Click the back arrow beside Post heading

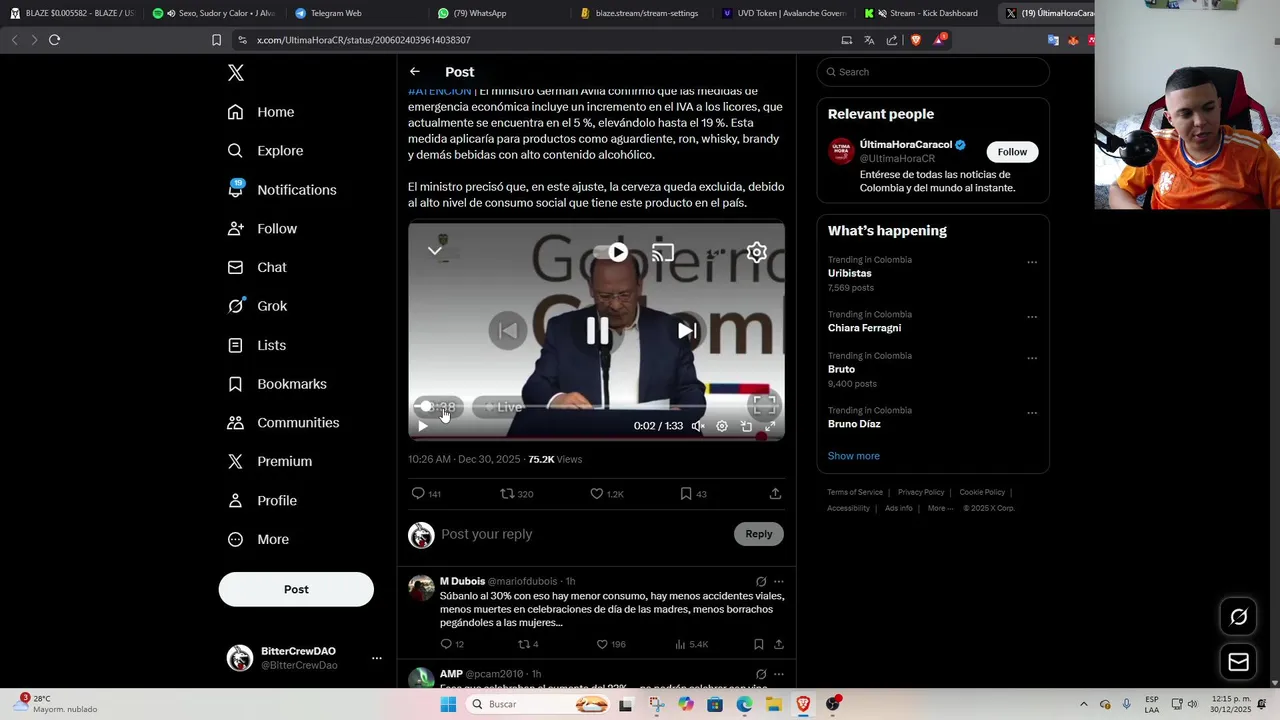point(415,72)
